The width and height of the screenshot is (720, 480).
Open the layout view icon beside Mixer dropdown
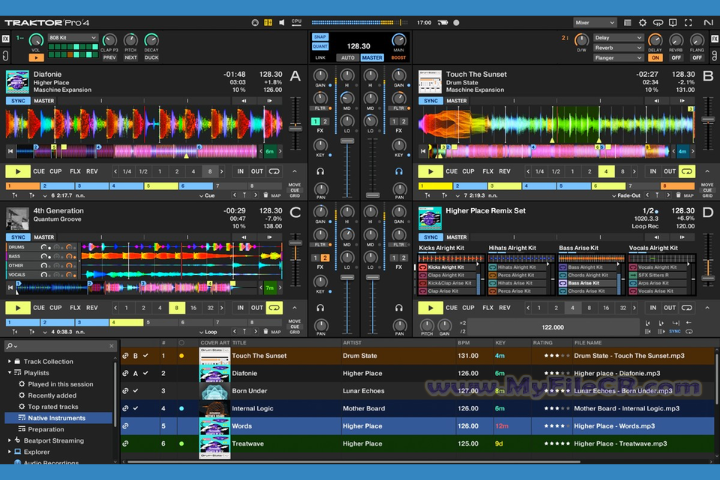click(627, 23)
